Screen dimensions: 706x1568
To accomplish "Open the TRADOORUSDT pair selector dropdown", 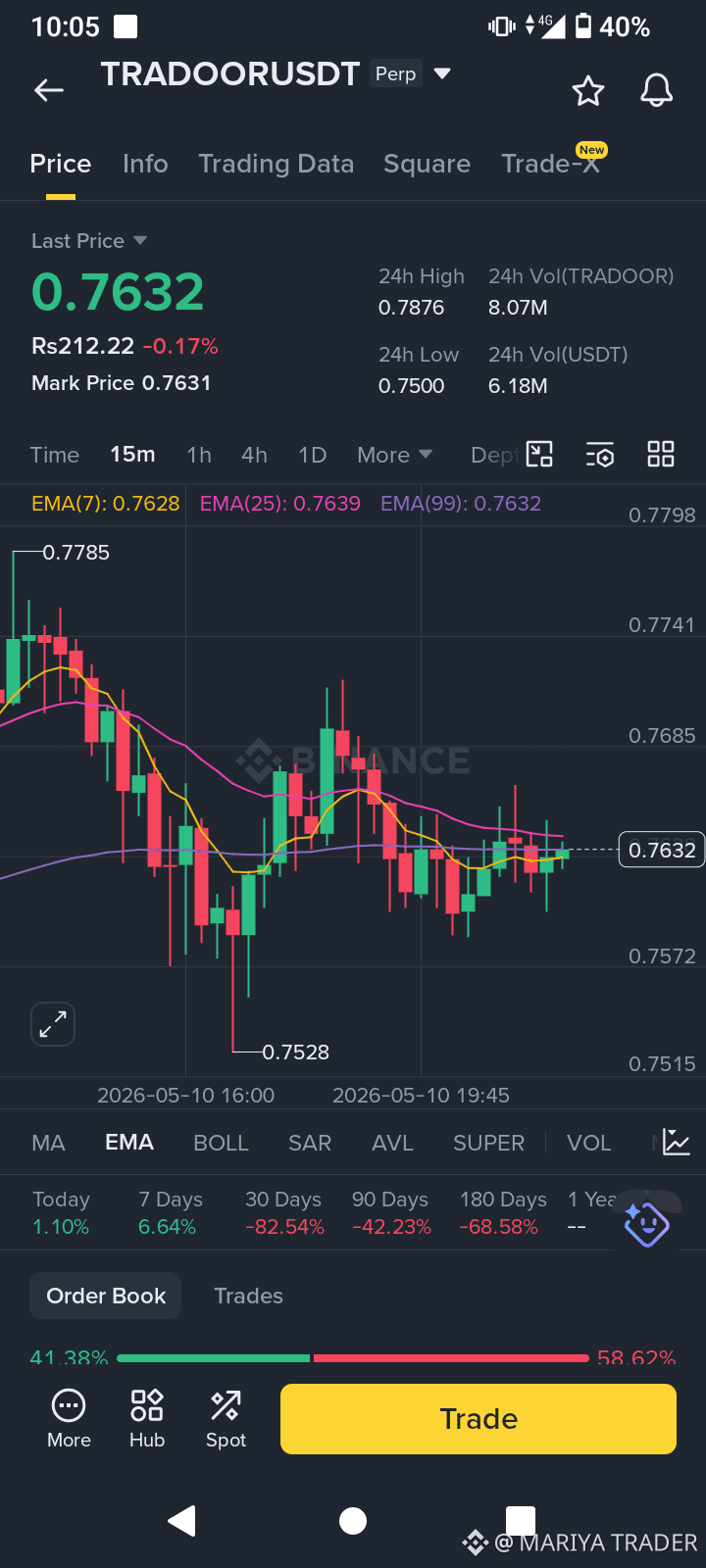I will coord(442,73).
